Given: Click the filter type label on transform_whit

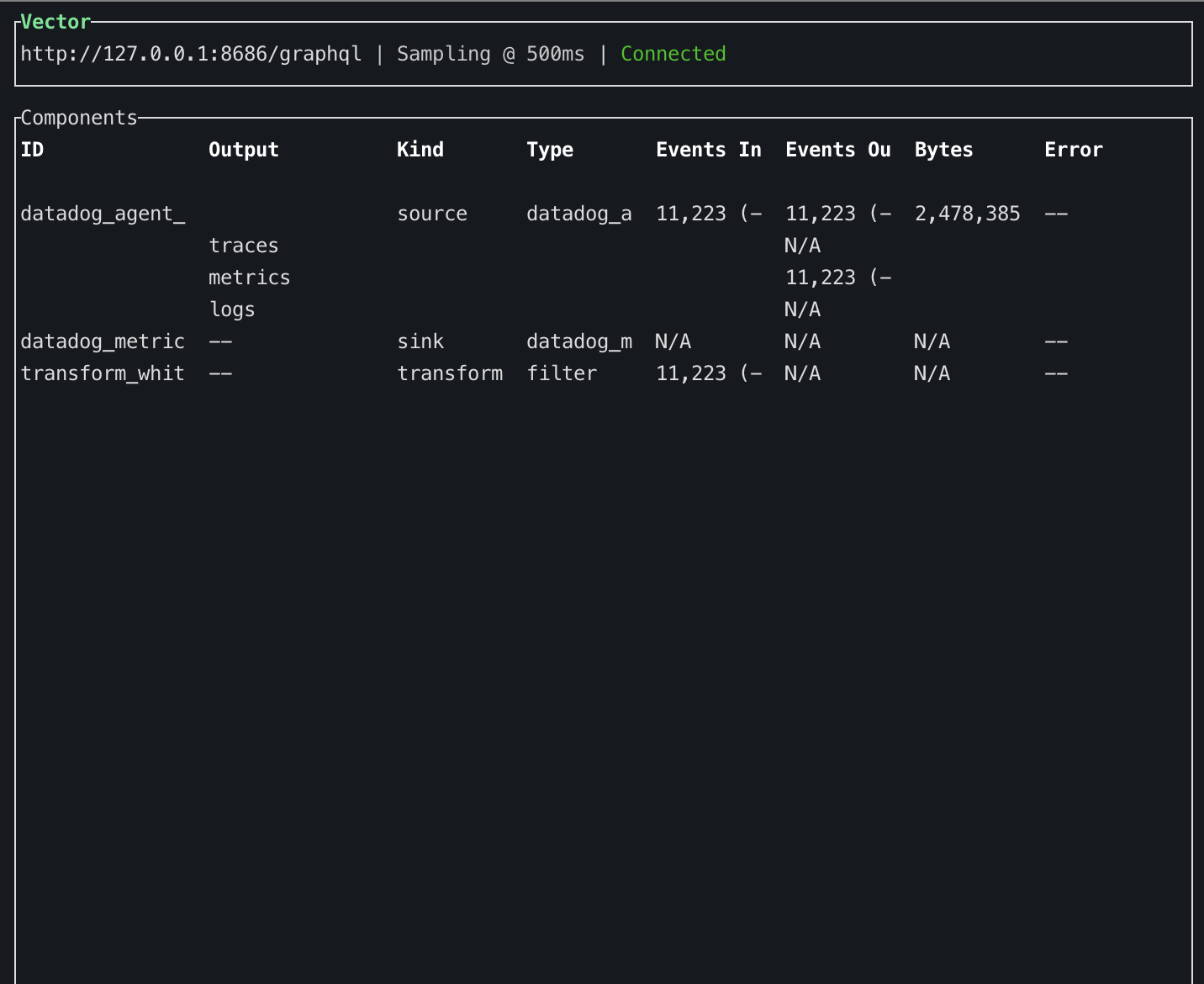Looking at the screenshot, I should coord(562,373).
